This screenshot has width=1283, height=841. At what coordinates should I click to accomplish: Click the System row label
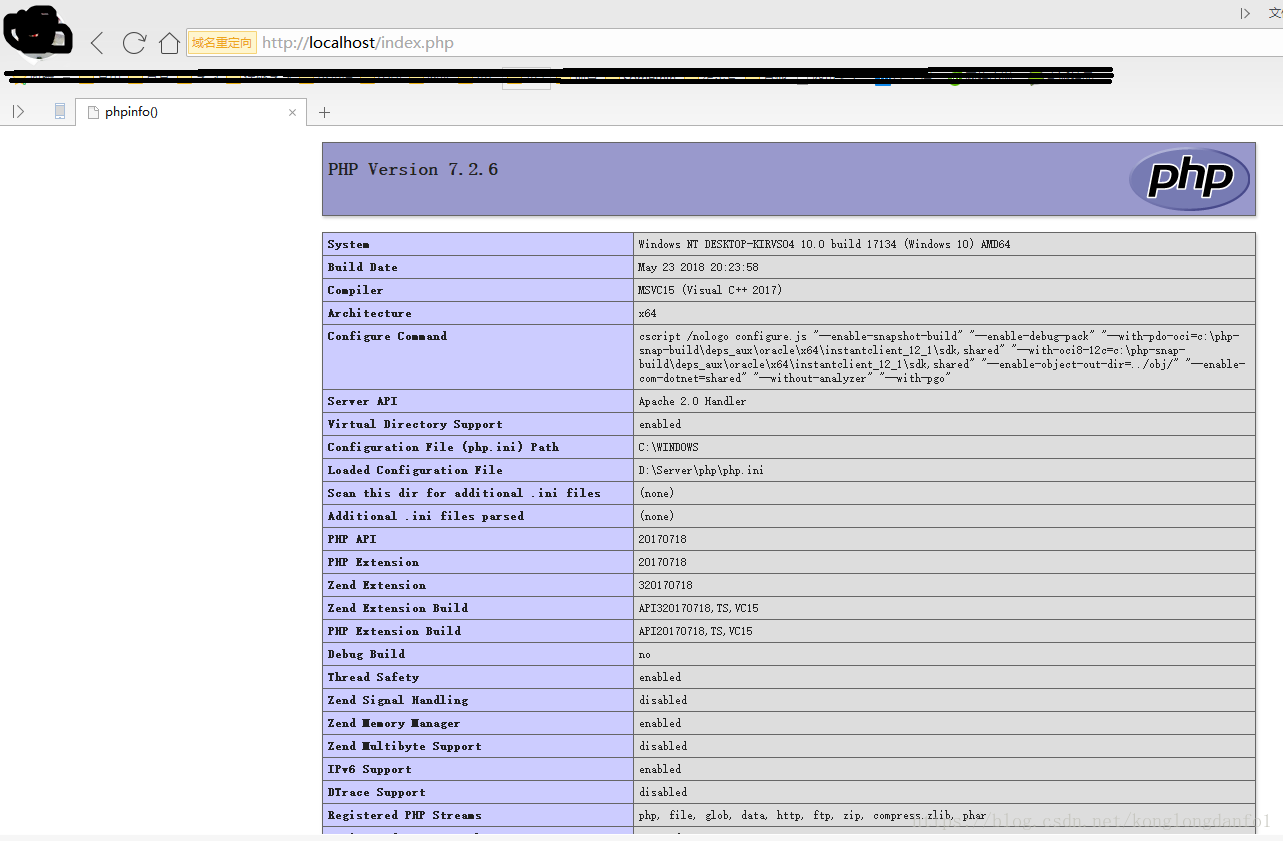click(348, 244)
